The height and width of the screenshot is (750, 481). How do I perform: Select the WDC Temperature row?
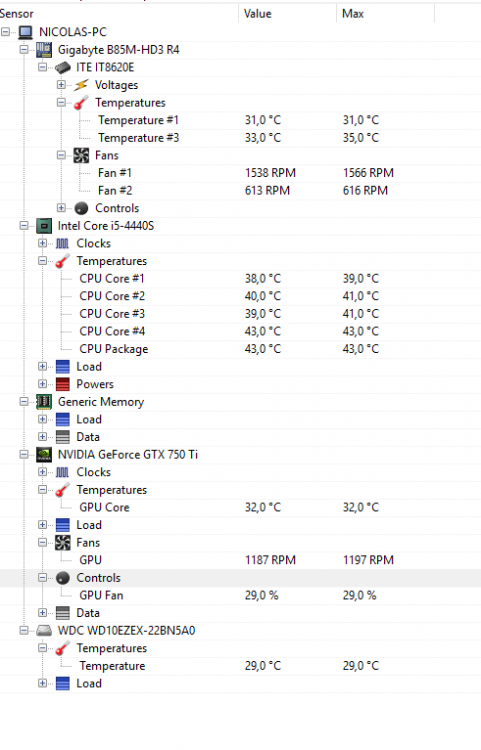coord(240,666)
